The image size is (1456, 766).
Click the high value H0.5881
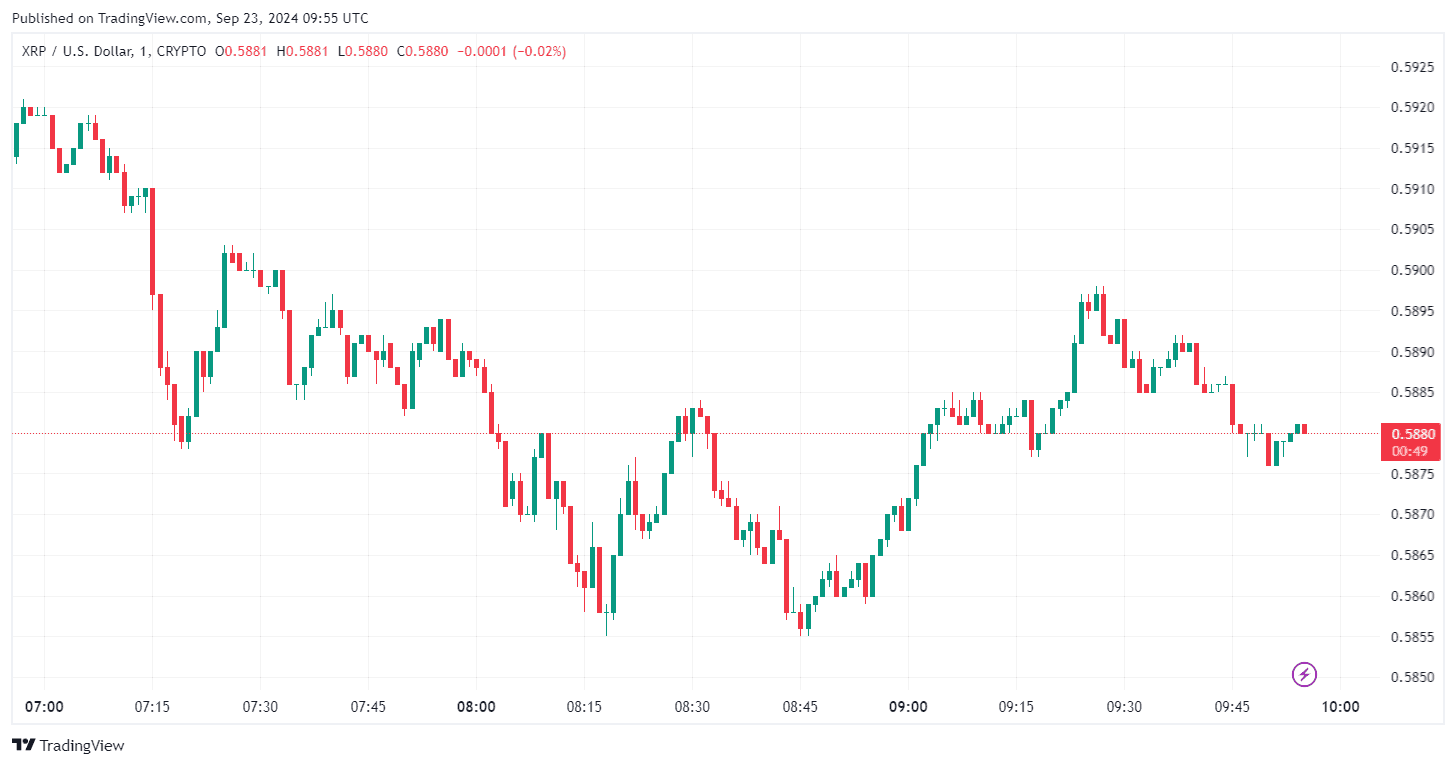point(303,51)
